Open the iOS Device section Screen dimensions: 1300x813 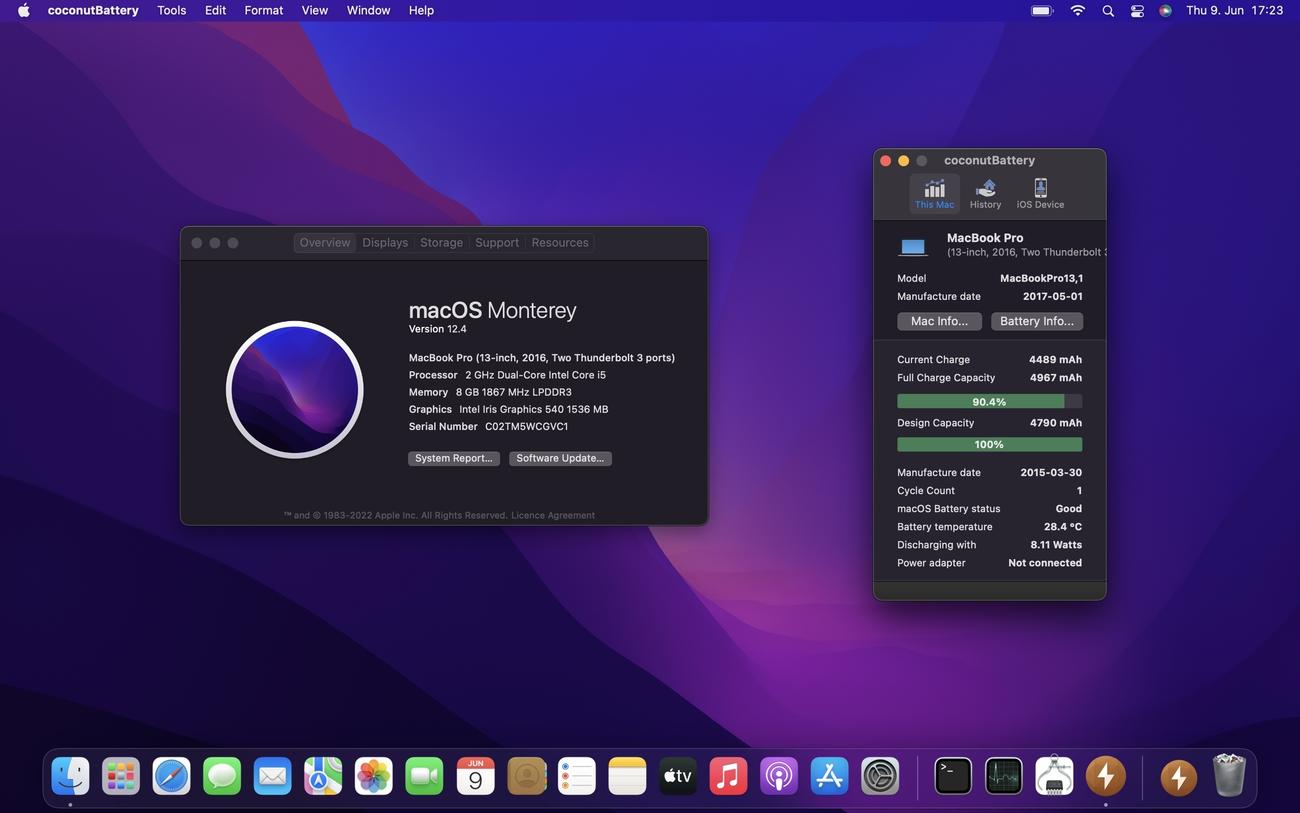click(1040, 193)
